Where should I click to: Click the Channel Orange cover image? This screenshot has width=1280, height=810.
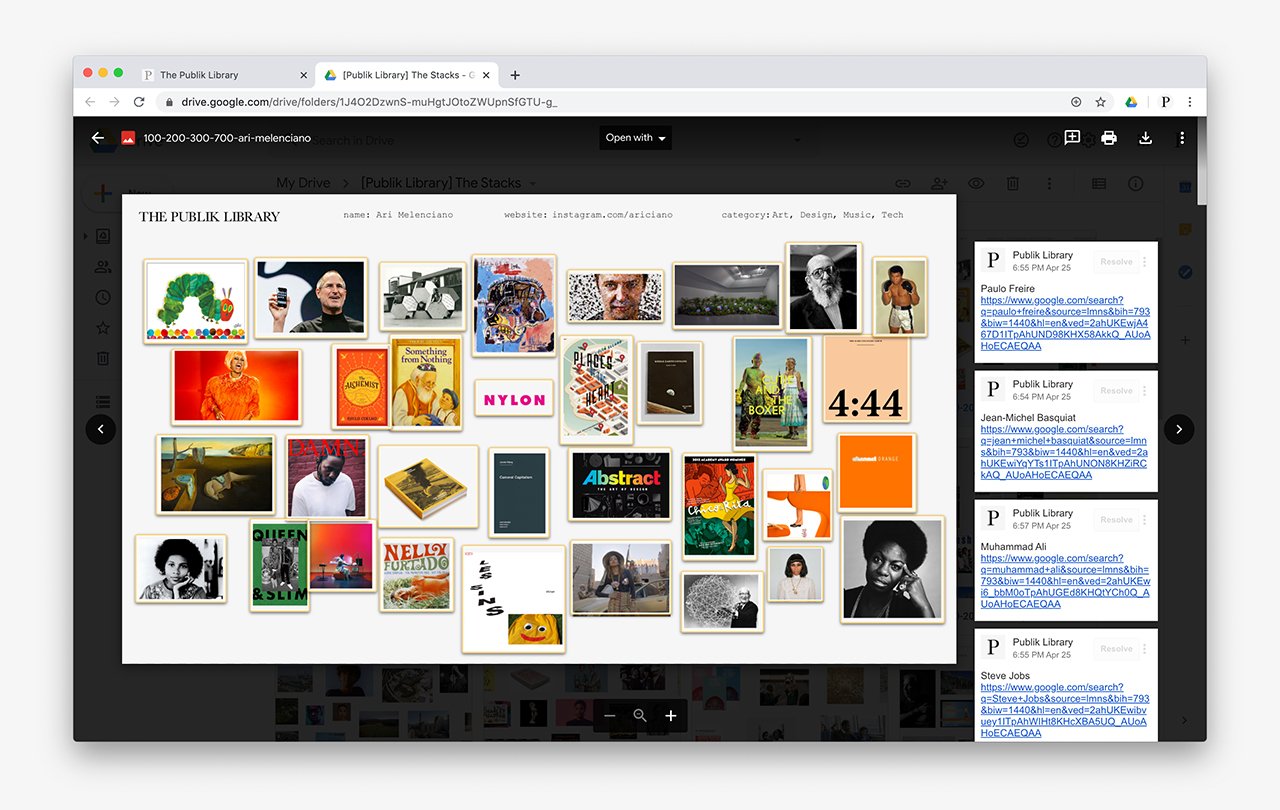(876, 473)
